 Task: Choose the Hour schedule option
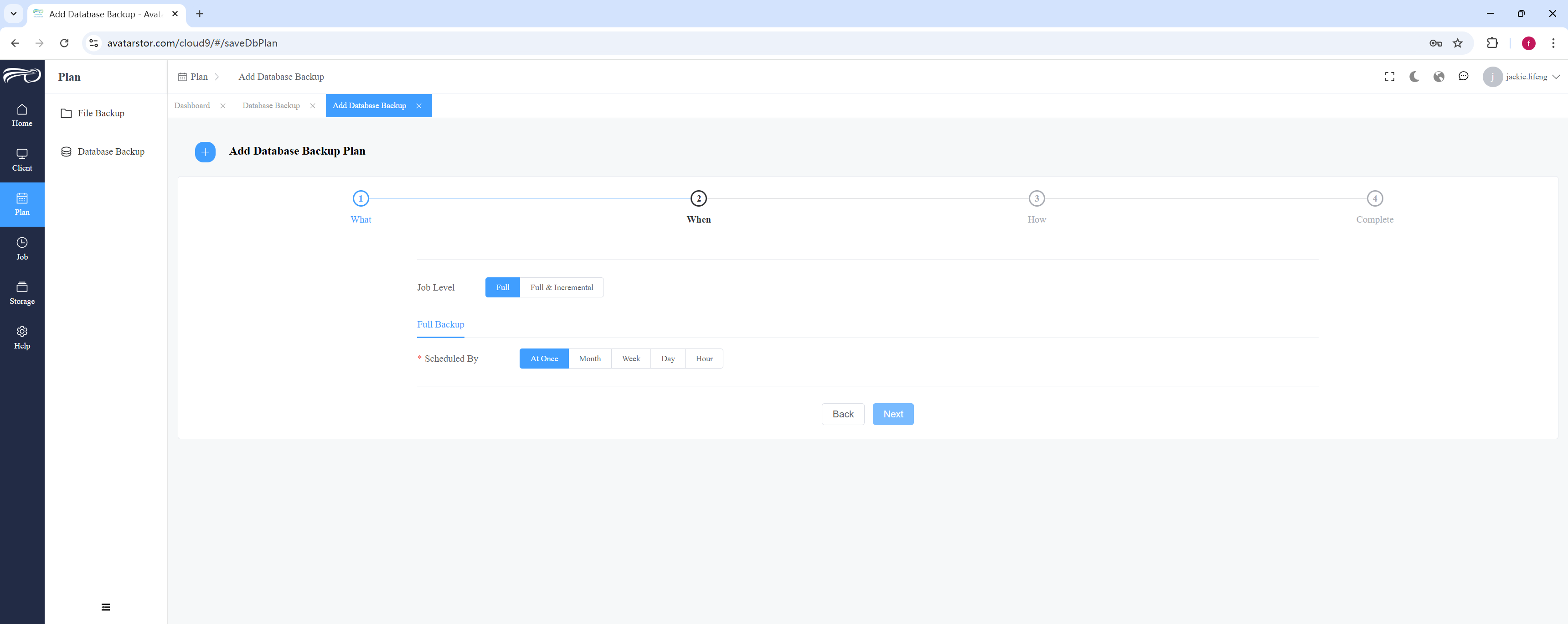[704, 359]
